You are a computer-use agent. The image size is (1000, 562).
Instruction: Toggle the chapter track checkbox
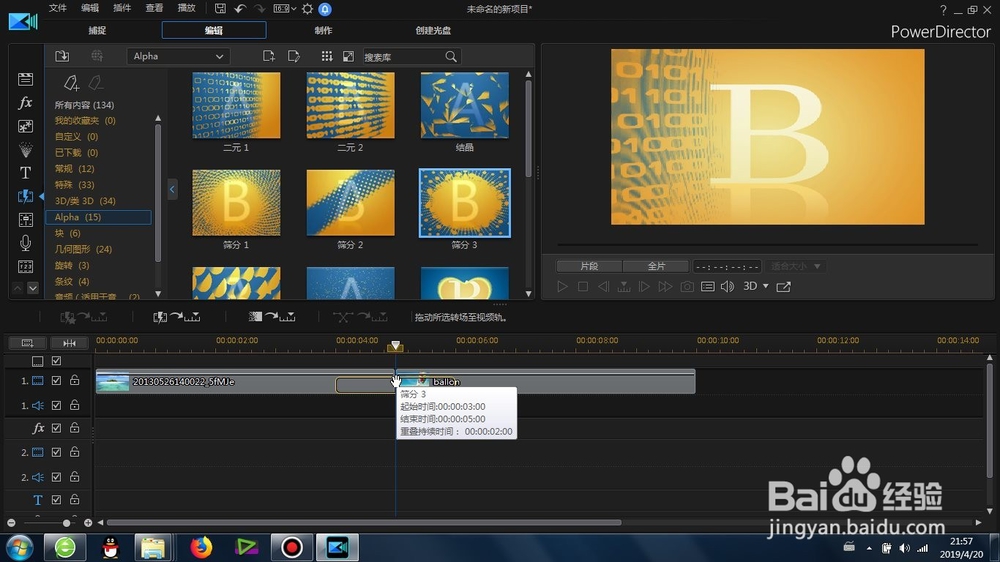pyautogui.click(x=56, y=360)
